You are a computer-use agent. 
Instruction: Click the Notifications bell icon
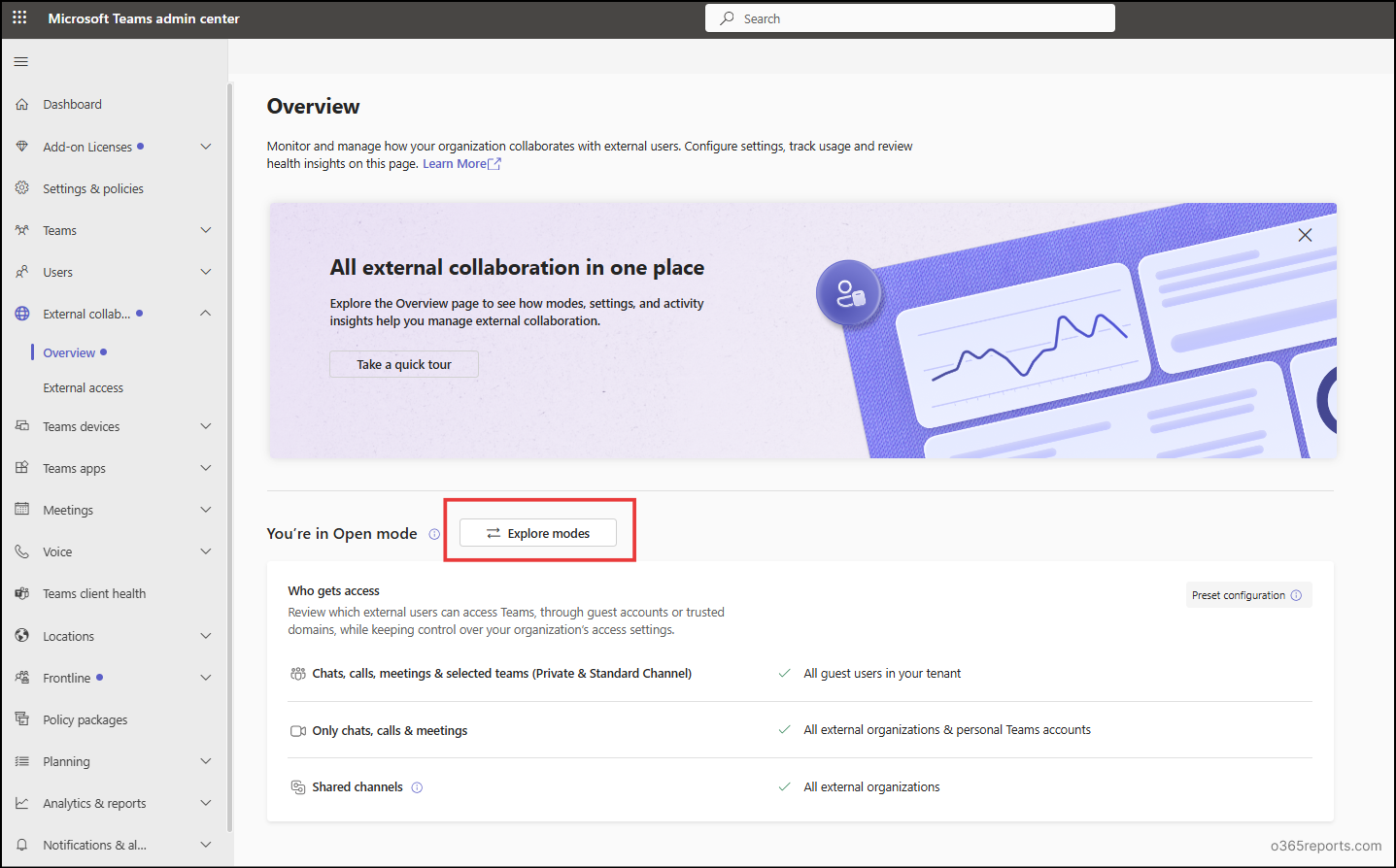click(x=22, y=845)
